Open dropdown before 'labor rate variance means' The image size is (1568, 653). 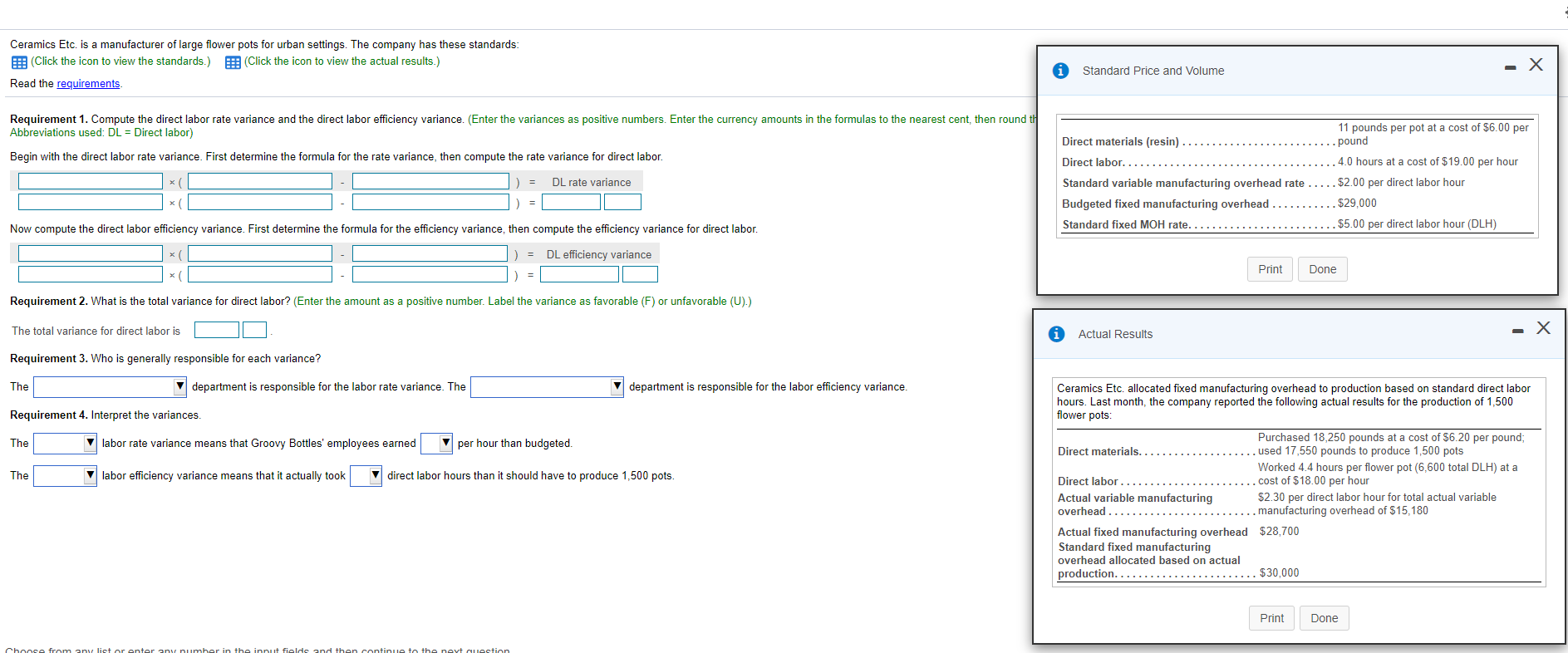[65, 444]
